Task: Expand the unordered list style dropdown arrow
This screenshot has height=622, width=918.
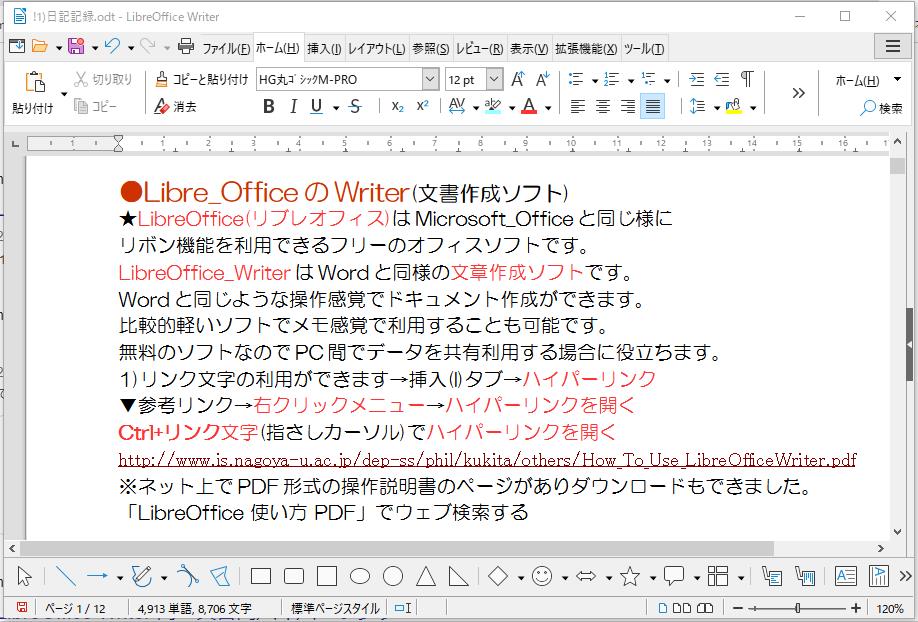Action: click(594, 81)
